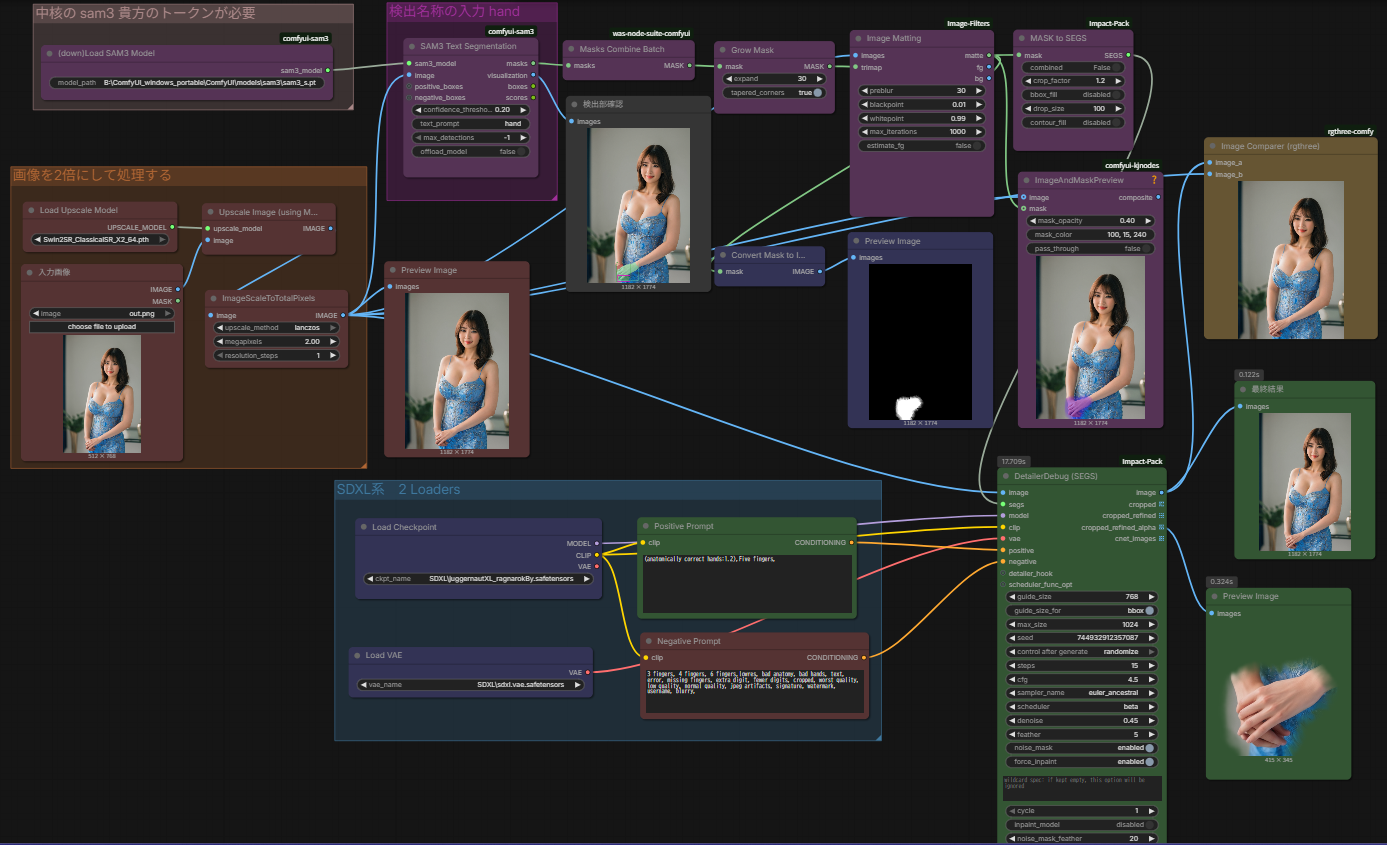Collapse the Load Checkpoint node via its dot
Viewport: 1387px width, 845px height.
363,527
